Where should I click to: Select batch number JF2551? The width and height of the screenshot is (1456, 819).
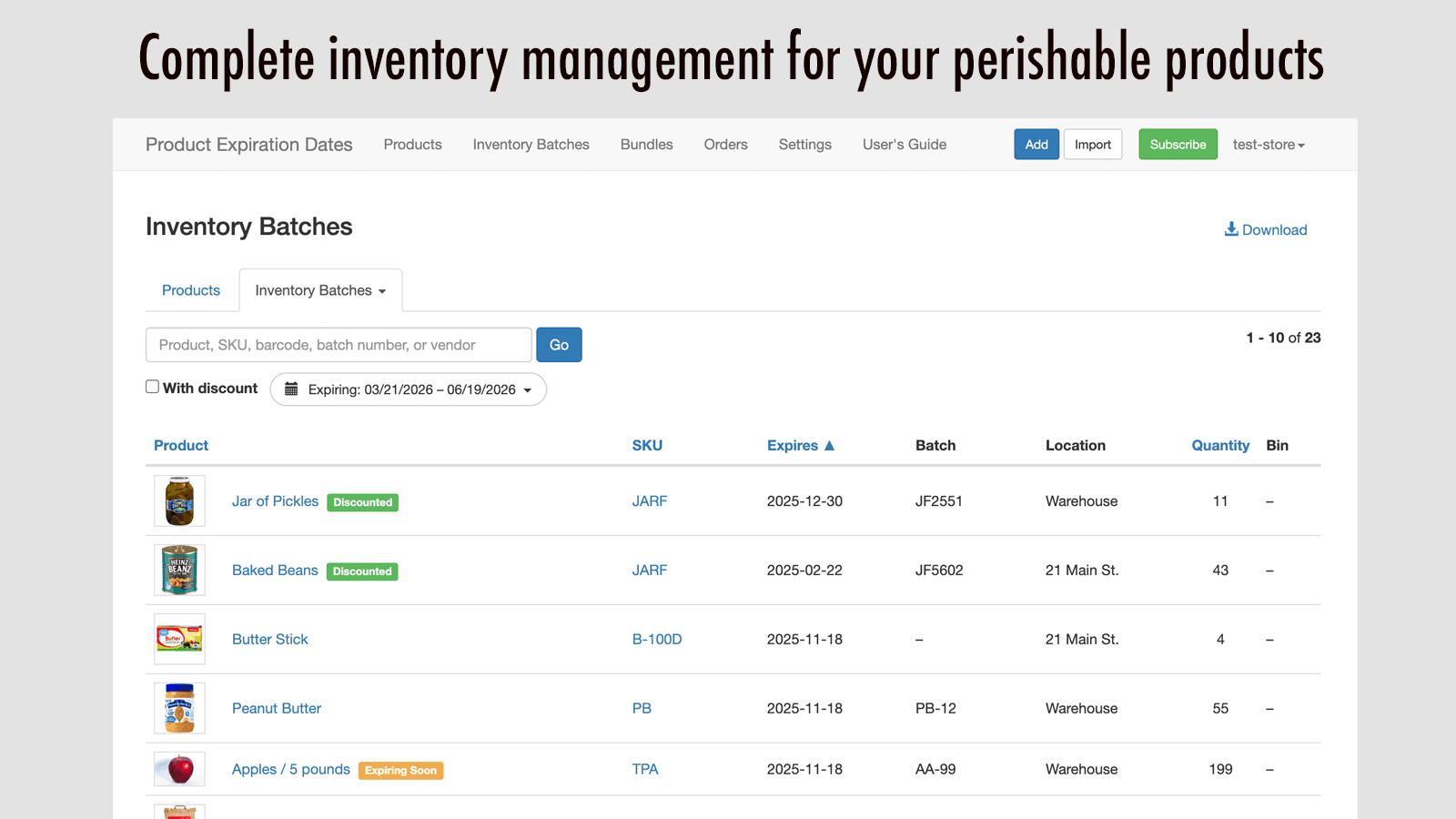(x=939, y=501)
